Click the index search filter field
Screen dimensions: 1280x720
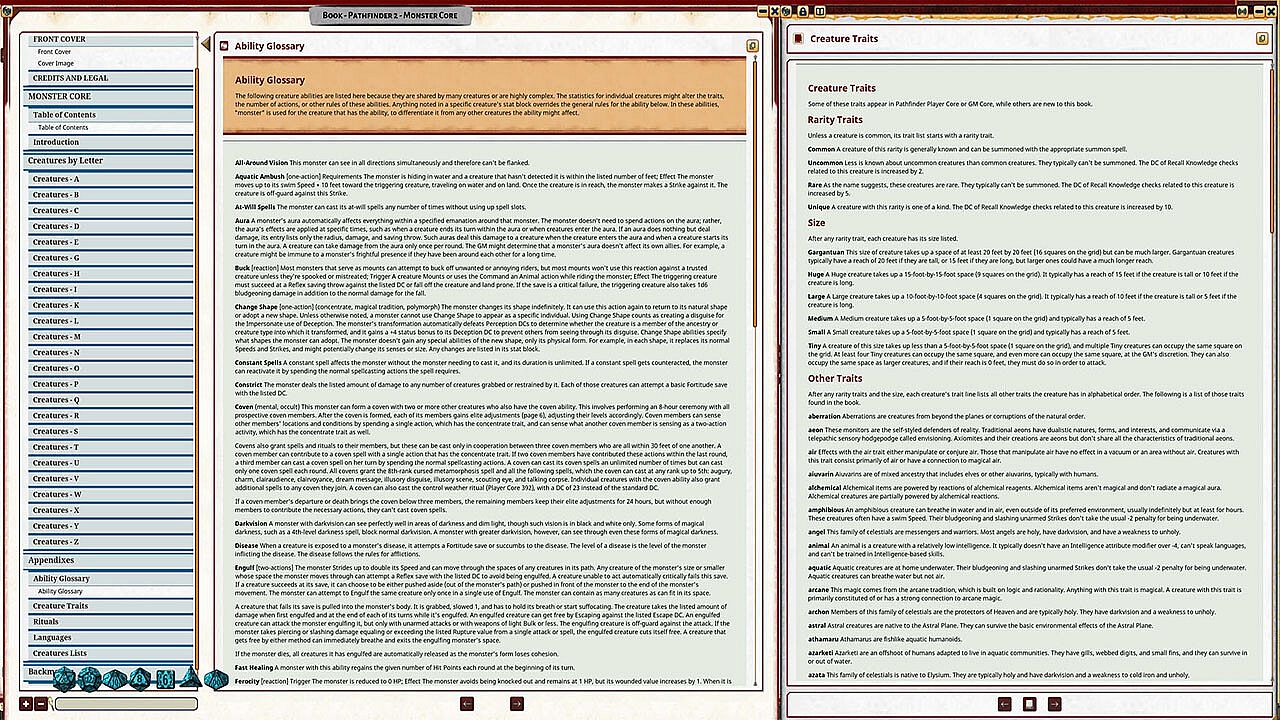coord(126,704)
